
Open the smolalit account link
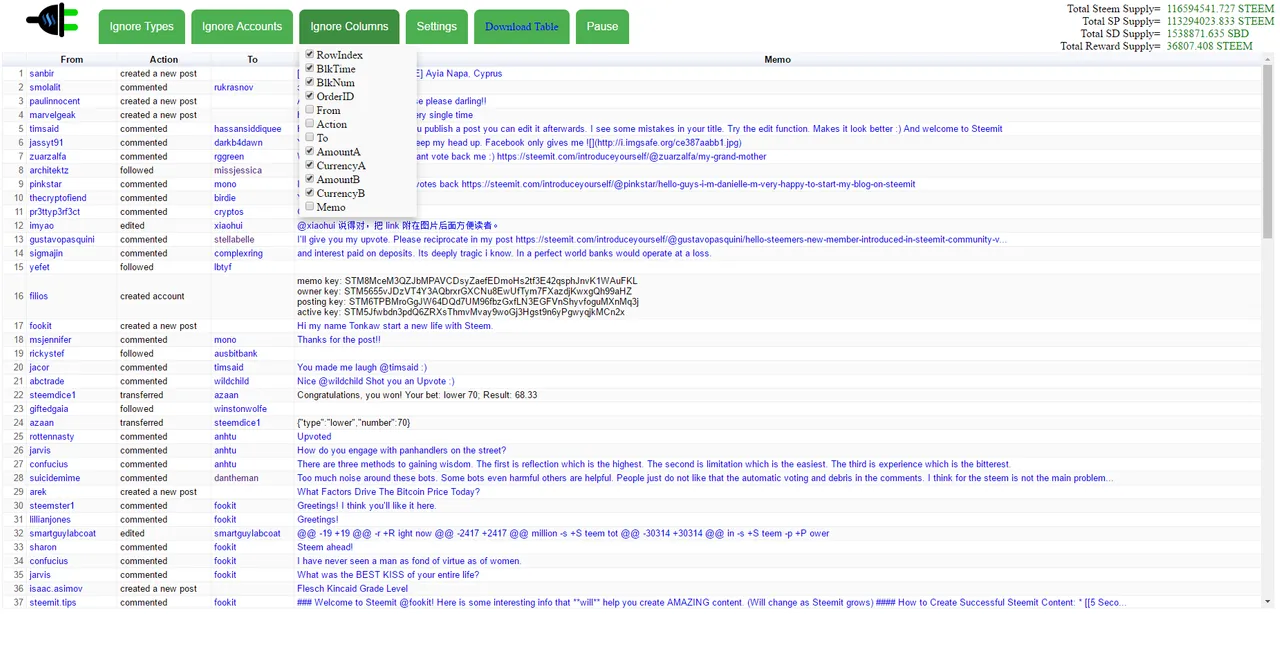[45, 88]
